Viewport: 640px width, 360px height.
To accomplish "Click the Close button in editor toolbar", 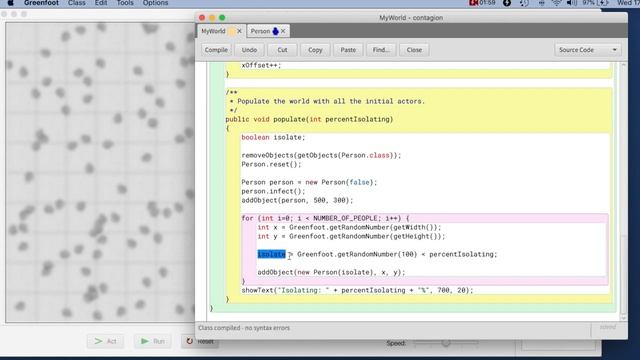I will click(414, 50).
